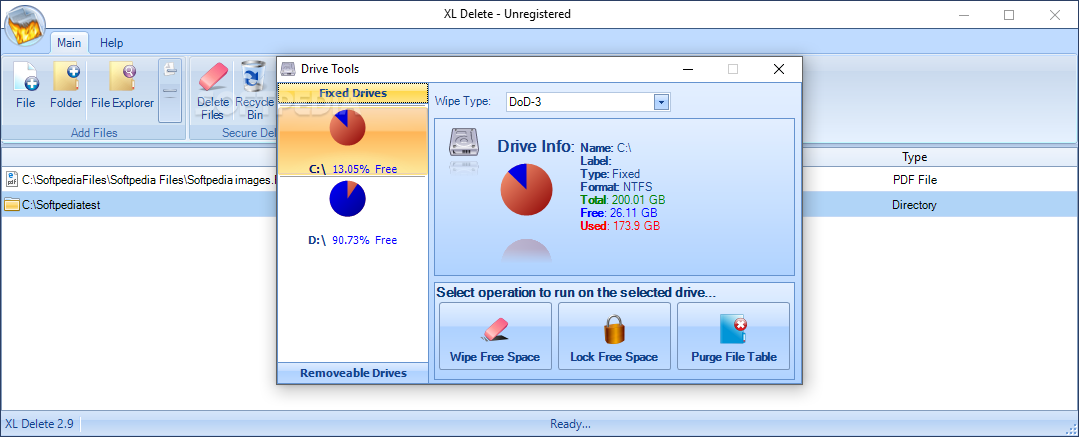Minimize the Drive Tools dialog
Image resolution: width=1079 pixels, height=437 pixels.
tap(687, 69)
